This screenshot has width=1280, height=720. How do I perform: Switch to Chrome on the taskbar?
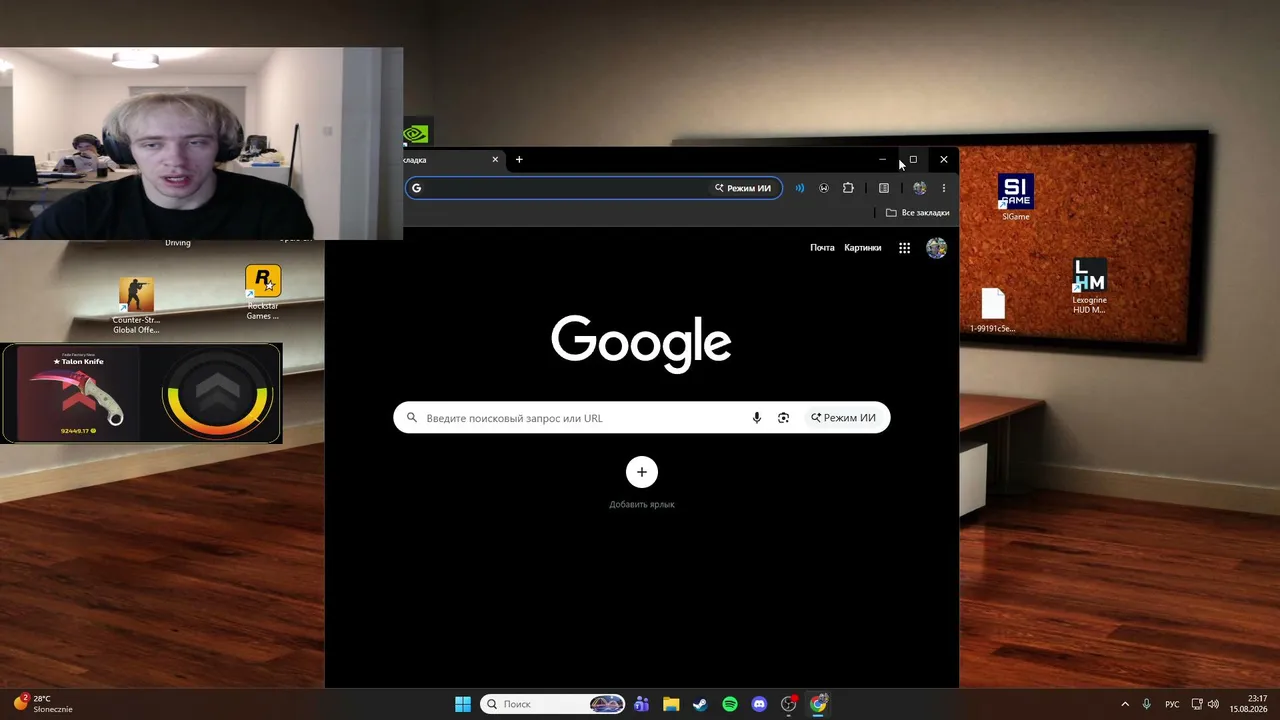click(x=818, y=704)
